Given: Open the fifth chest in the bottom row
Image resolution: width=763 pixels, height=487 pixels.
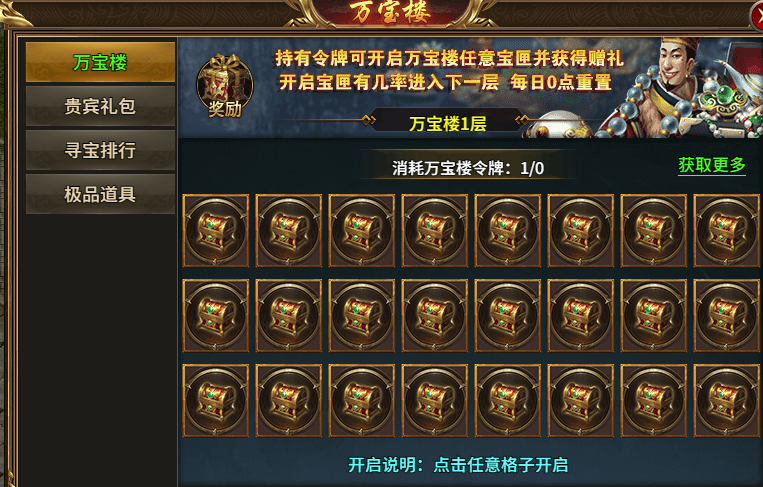Looking at the screenshot, I should 508,400.
